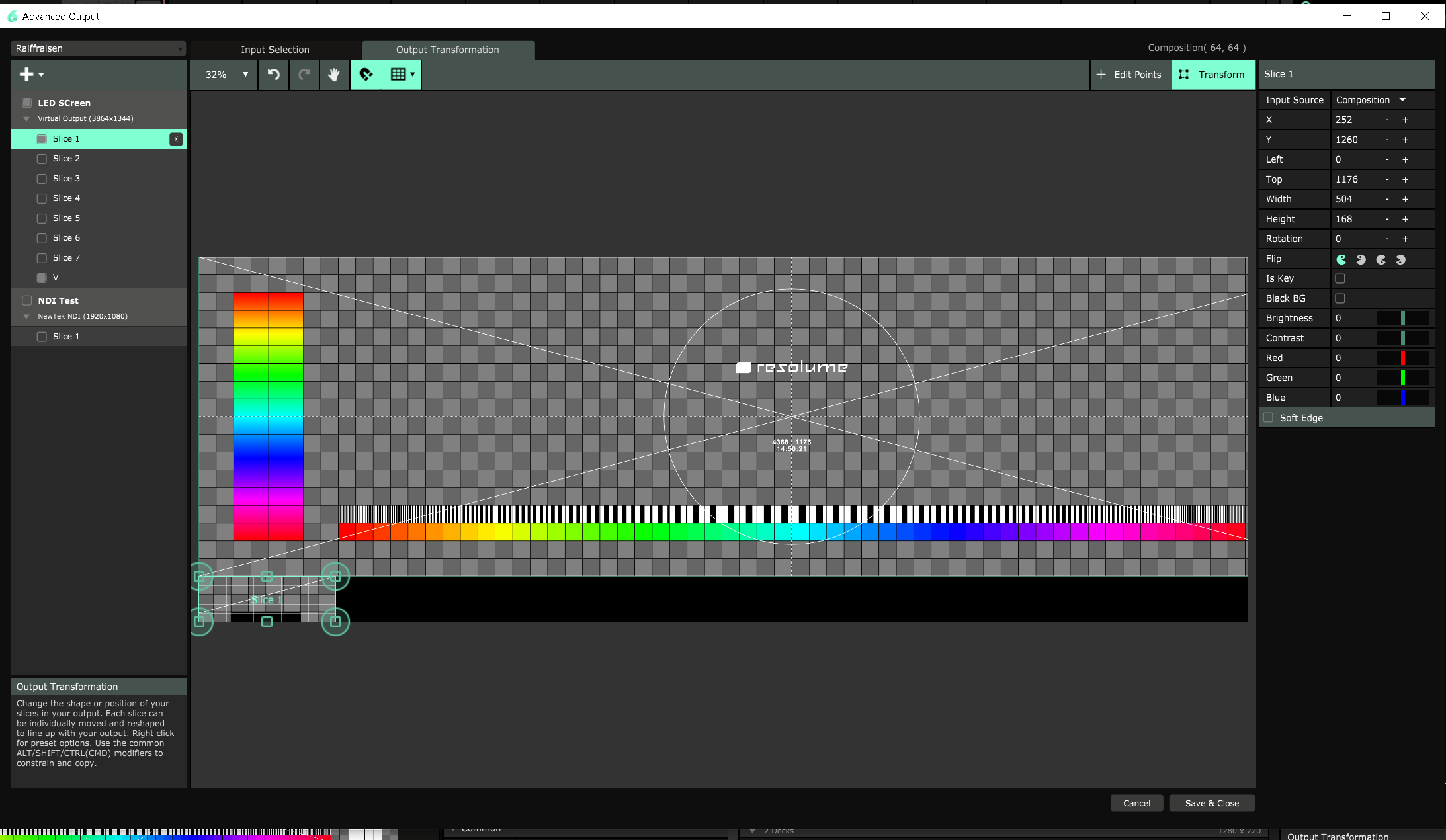Screen dimensions: 1446x840
Task: Select horizontal flip Pac-Man icon
Action: (1361, 259)
